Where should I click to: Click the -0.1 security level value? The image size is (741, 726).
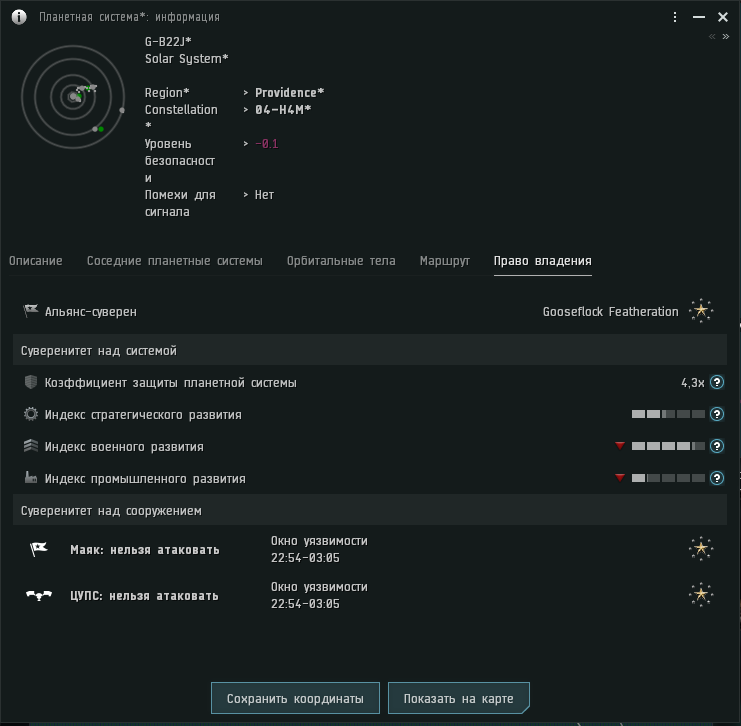(267, 144)
